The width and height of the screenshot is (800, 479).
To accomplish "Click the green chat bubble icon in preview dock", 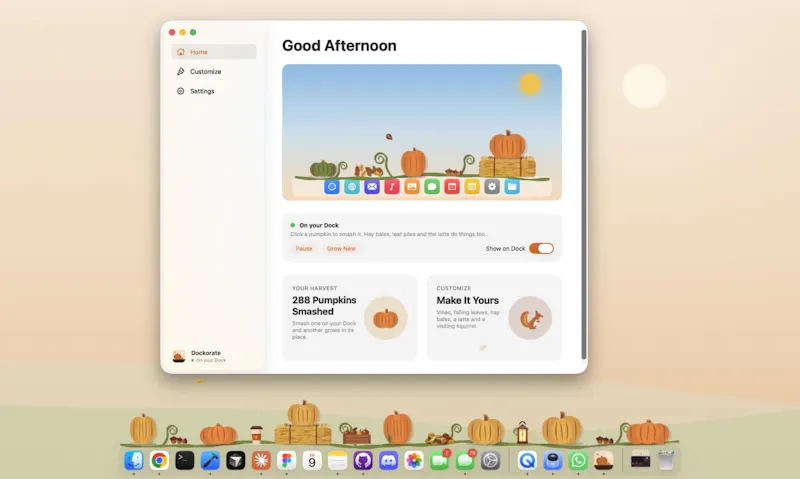I will click(x=432, y=187).
